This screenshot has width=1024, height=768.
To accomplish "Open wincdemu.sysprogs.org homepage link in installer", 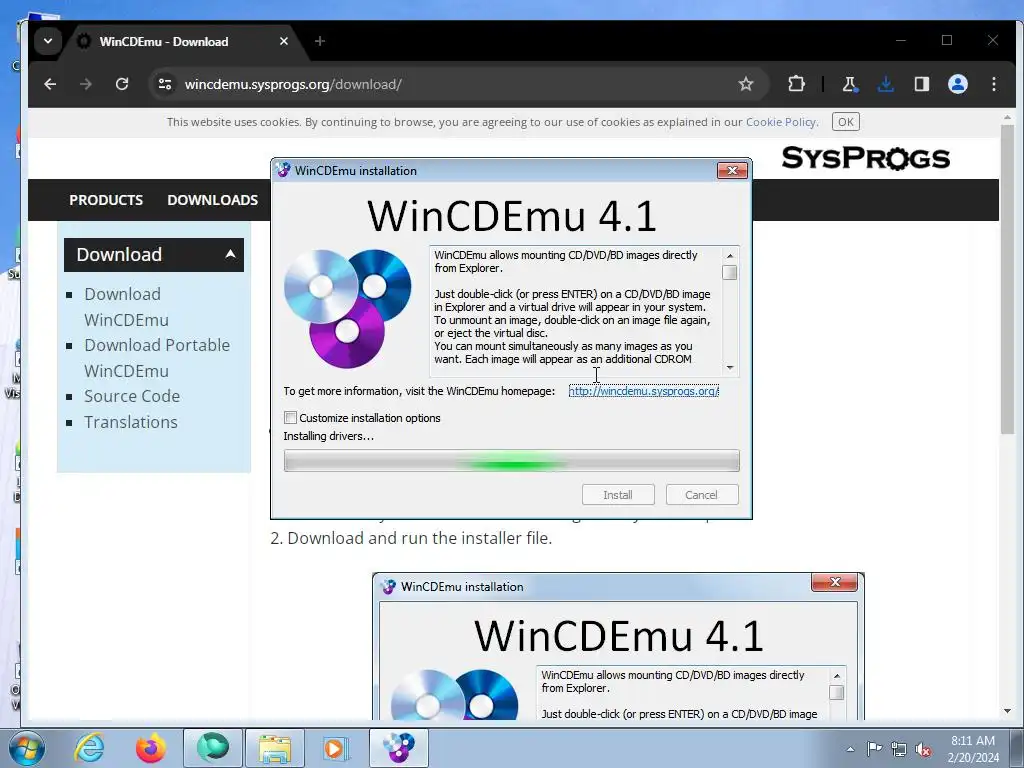I will point(643,391).
